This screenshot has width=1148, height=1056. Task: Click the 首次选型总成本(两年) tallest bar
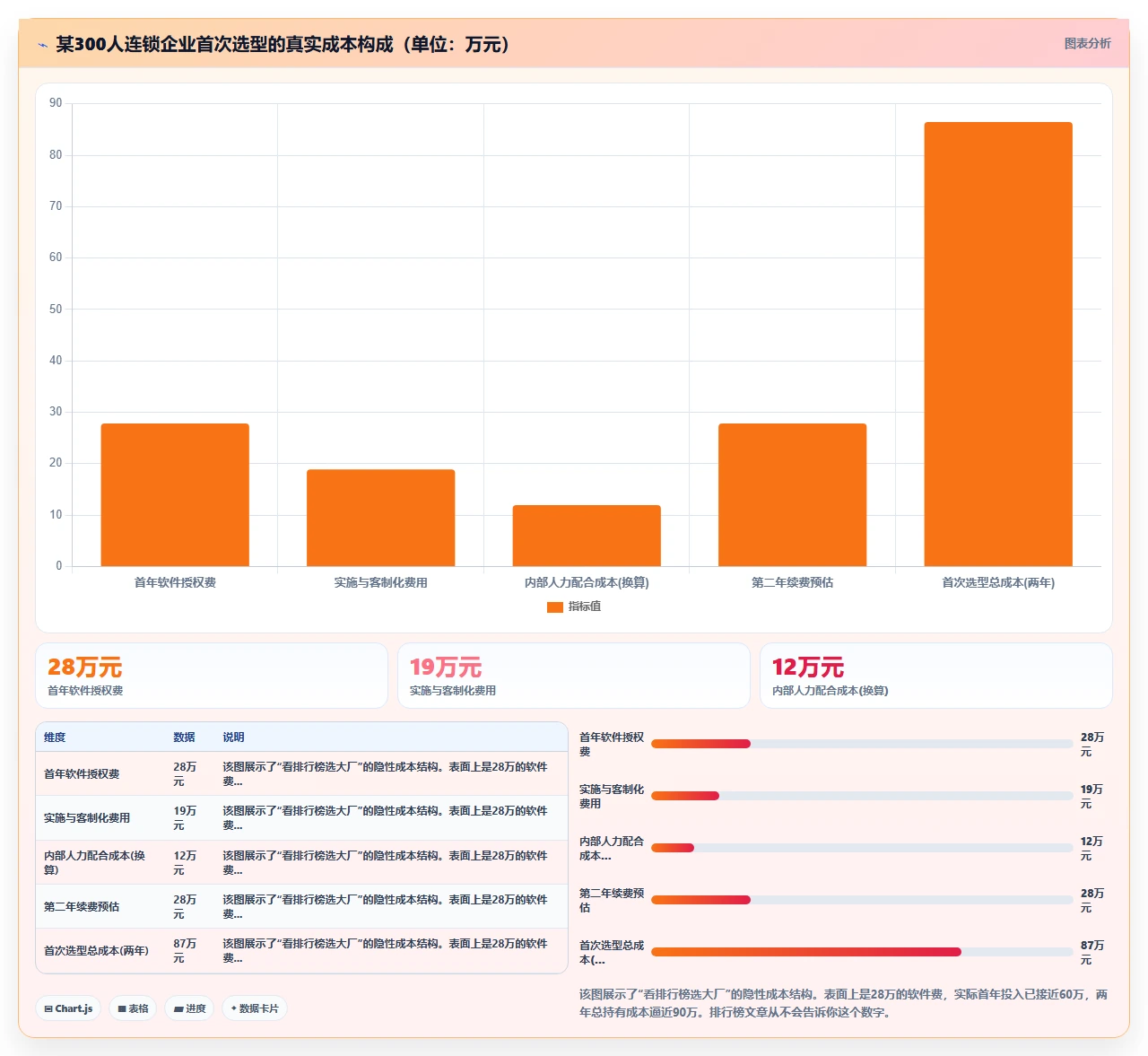coord(998,344)
